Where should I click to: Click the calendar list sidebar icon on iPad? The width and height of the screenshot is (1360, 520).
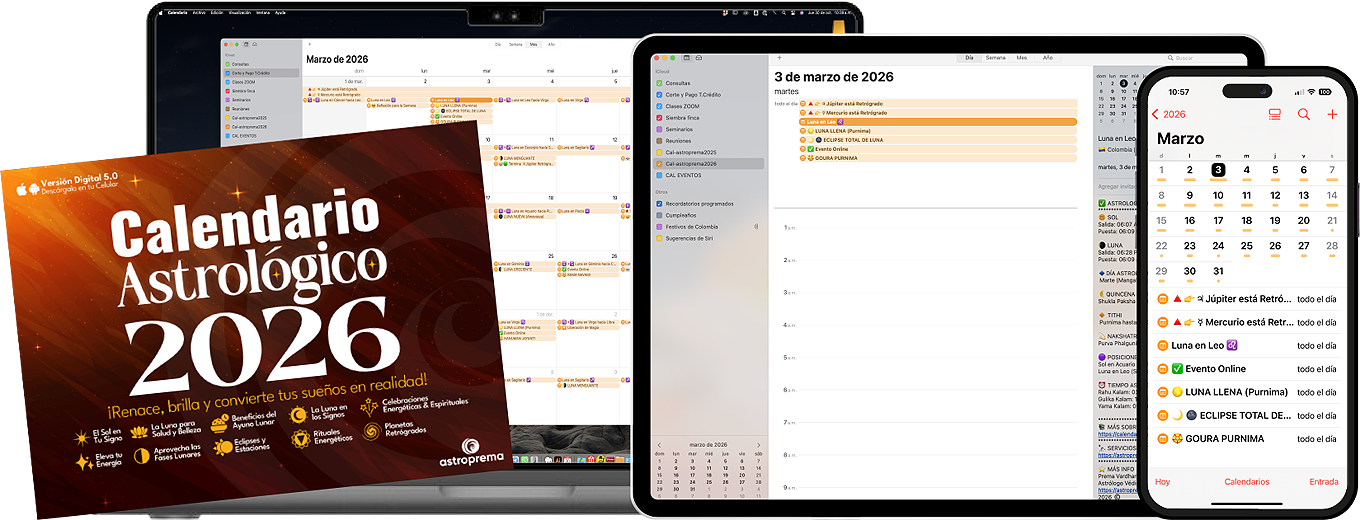point(686,58)
